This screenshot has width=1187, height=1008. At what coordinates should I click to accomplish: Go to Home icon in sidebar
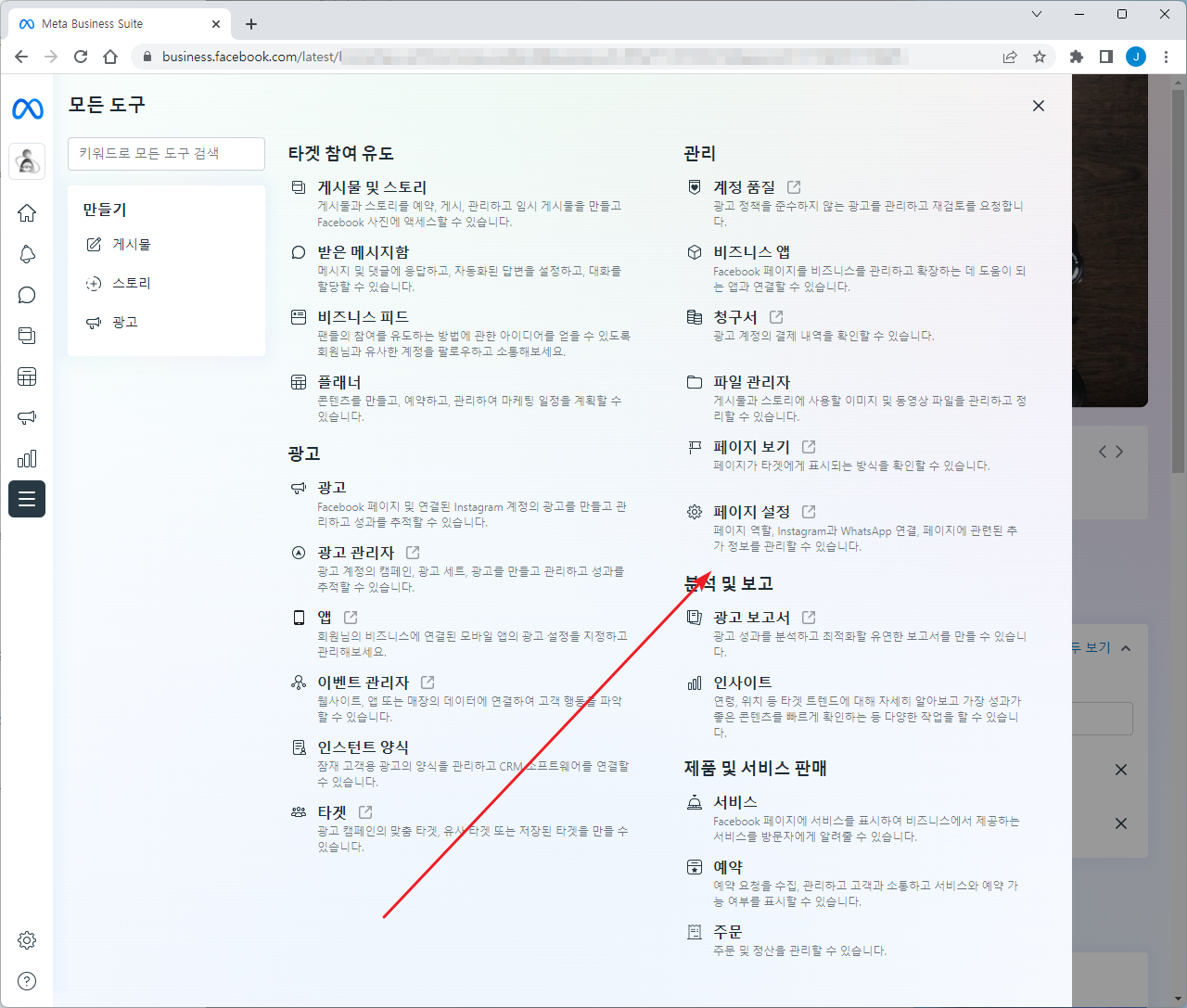[27, 212]
